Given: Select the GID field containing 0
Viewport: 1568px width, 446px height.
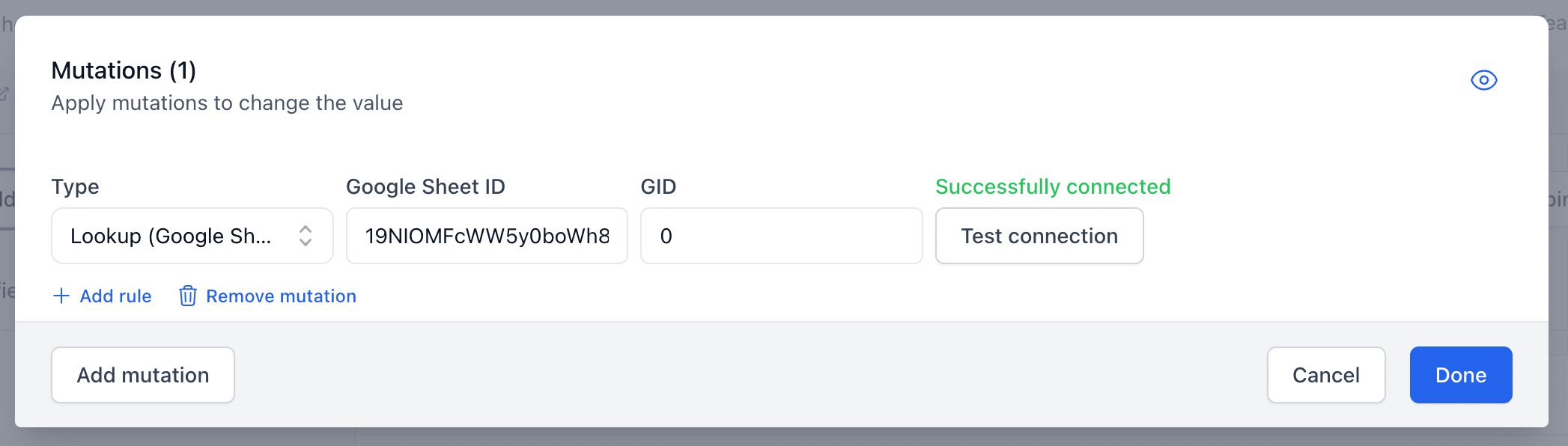Looking at the screenshot, I should 781,236.
